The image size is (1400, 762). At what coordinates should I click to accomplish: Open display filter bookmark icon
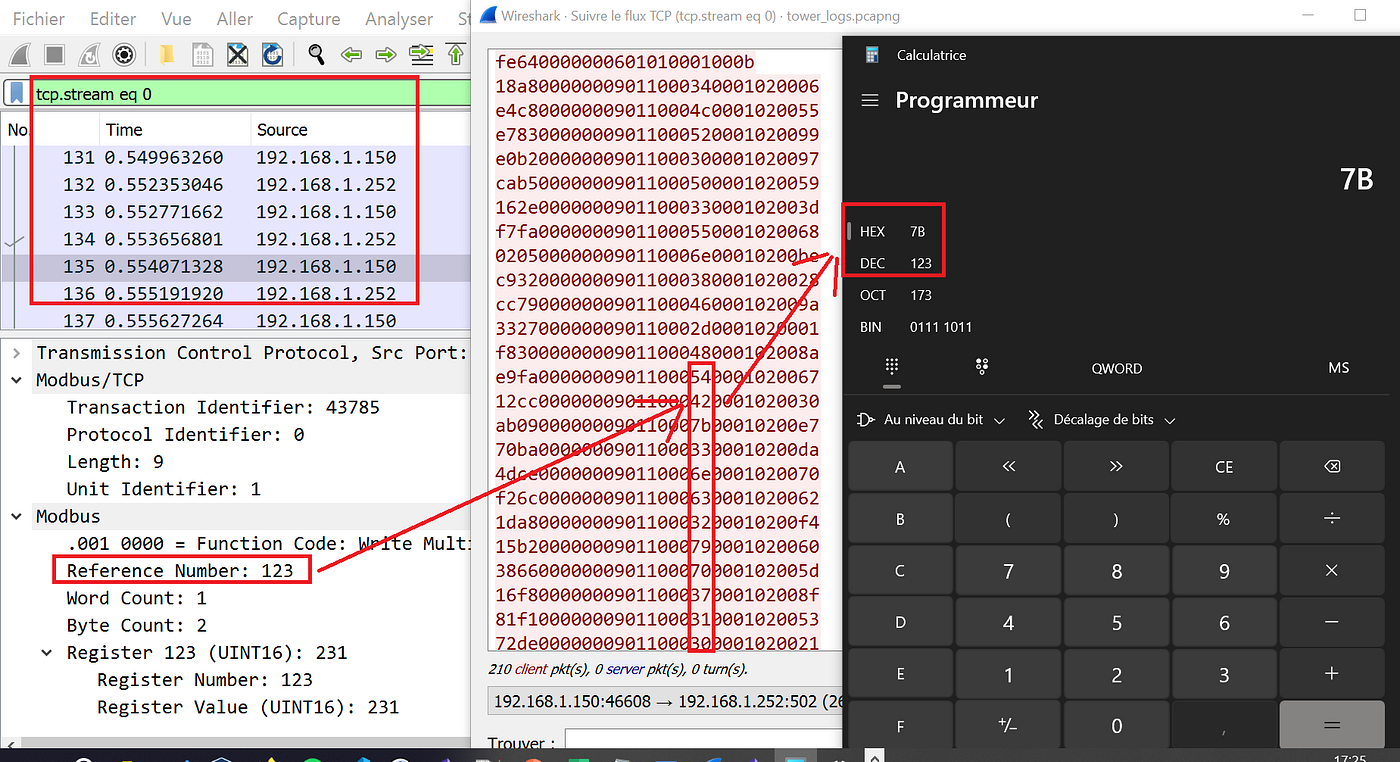tap(17, 94)
